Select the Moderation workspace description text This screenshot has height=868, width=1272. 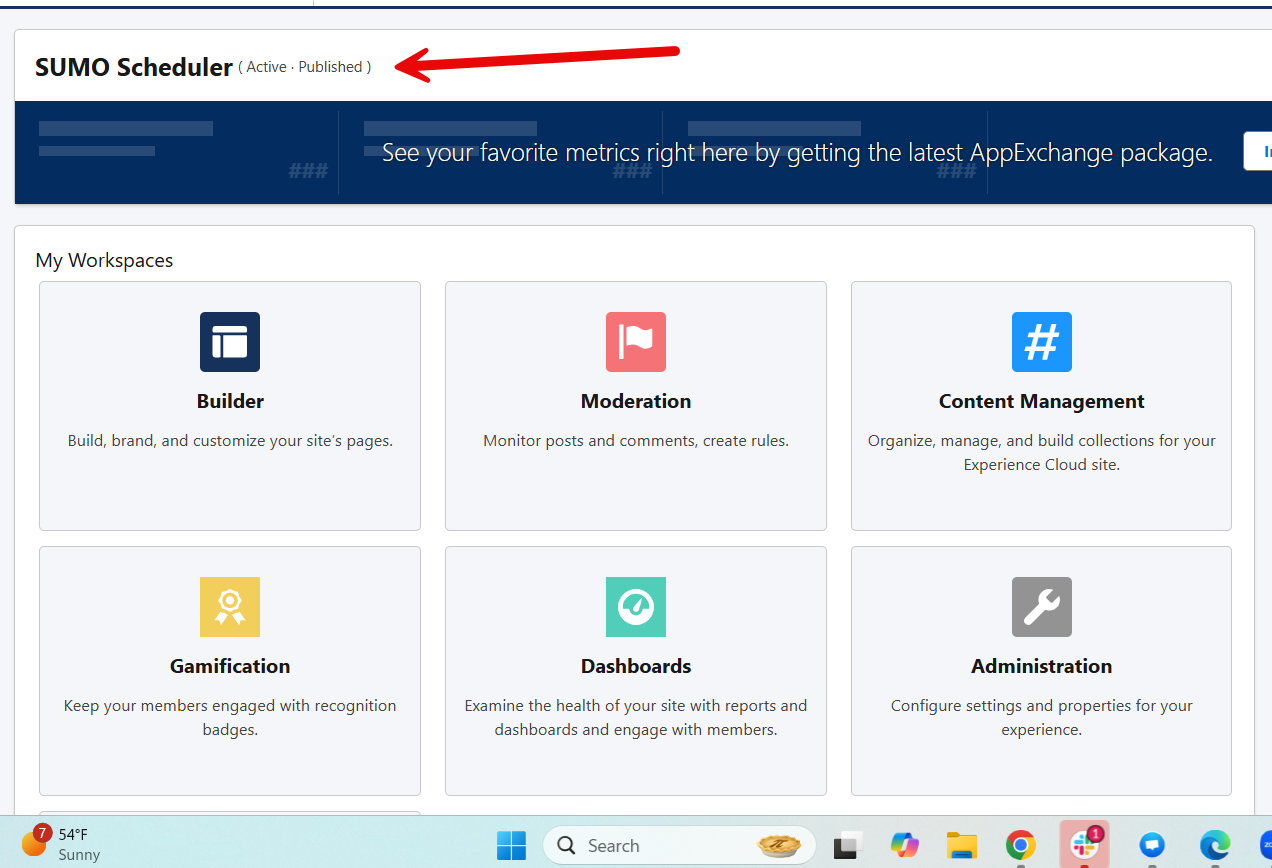pos(636,441)
